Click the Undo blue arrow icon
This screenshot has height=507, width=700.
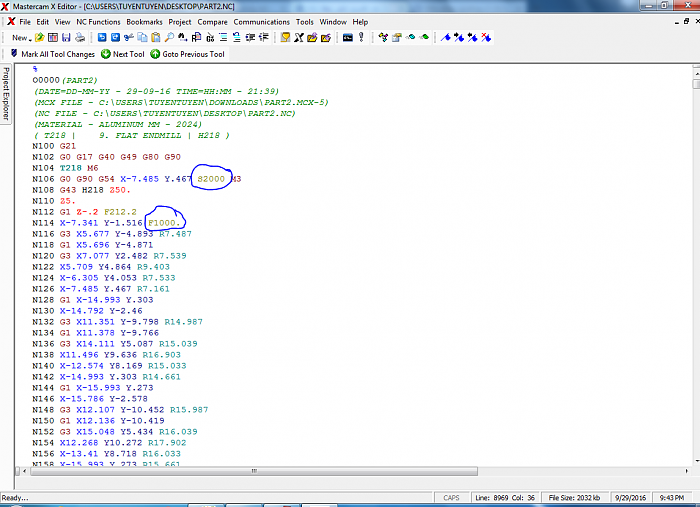tap(102, 37)
